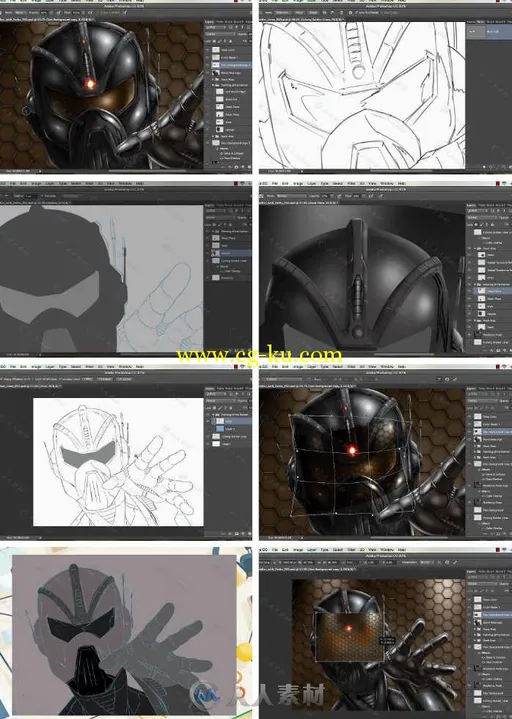Select Layers tab in gray helmet render screenshot

click(x=471, y=205)
